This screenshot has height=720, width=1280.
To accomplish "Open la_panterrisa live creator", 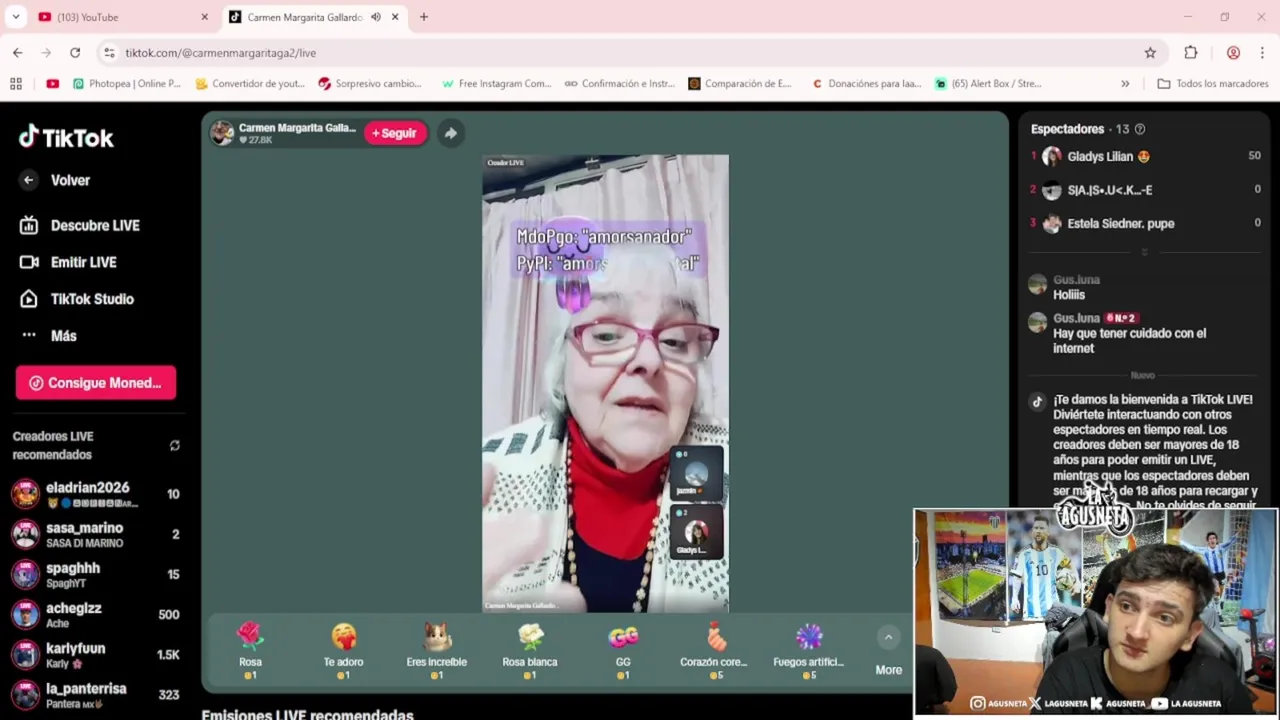I will pyautogui.click(x=96, y=695).
